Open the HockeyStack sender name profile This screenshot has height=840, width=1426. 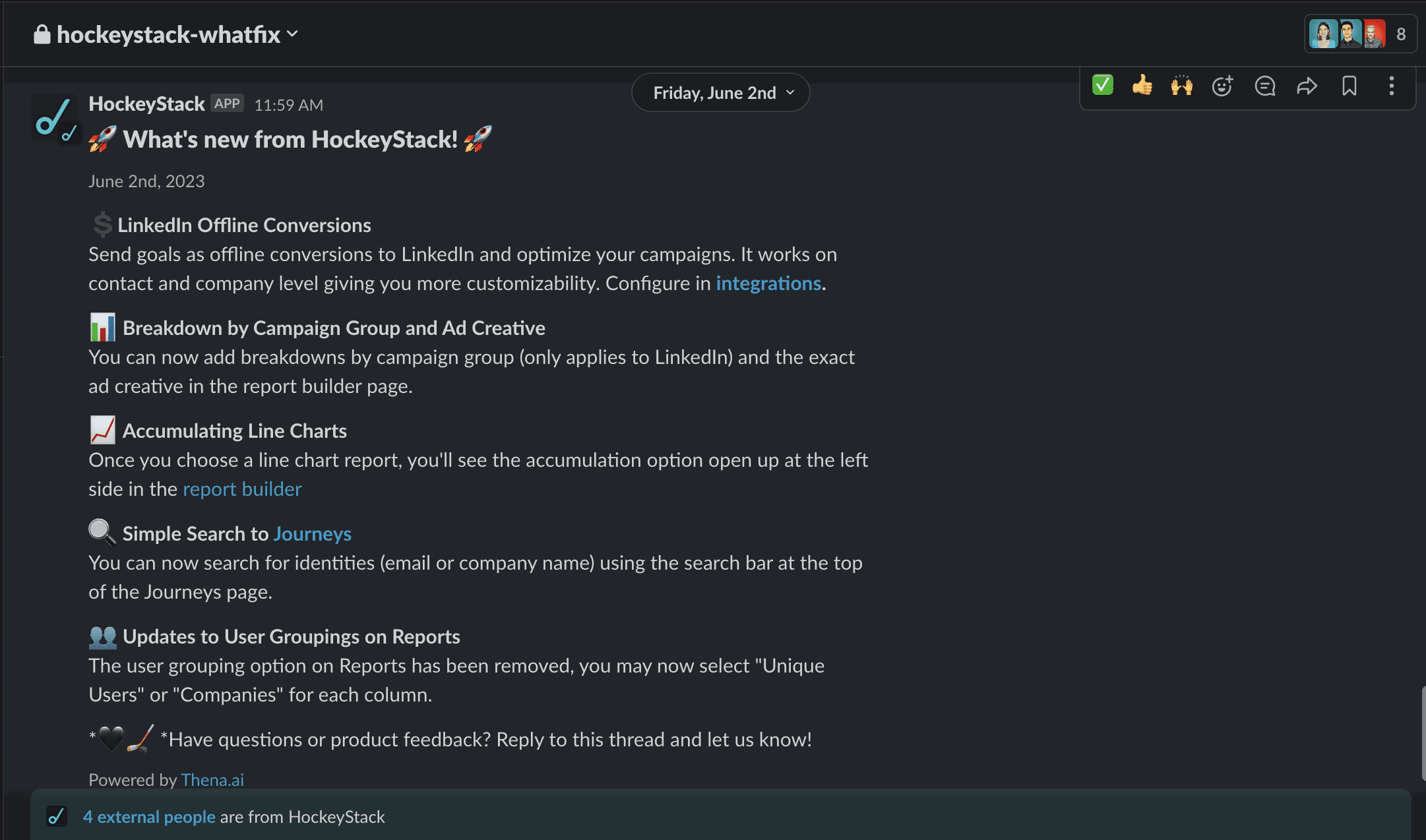pos(146,104)
